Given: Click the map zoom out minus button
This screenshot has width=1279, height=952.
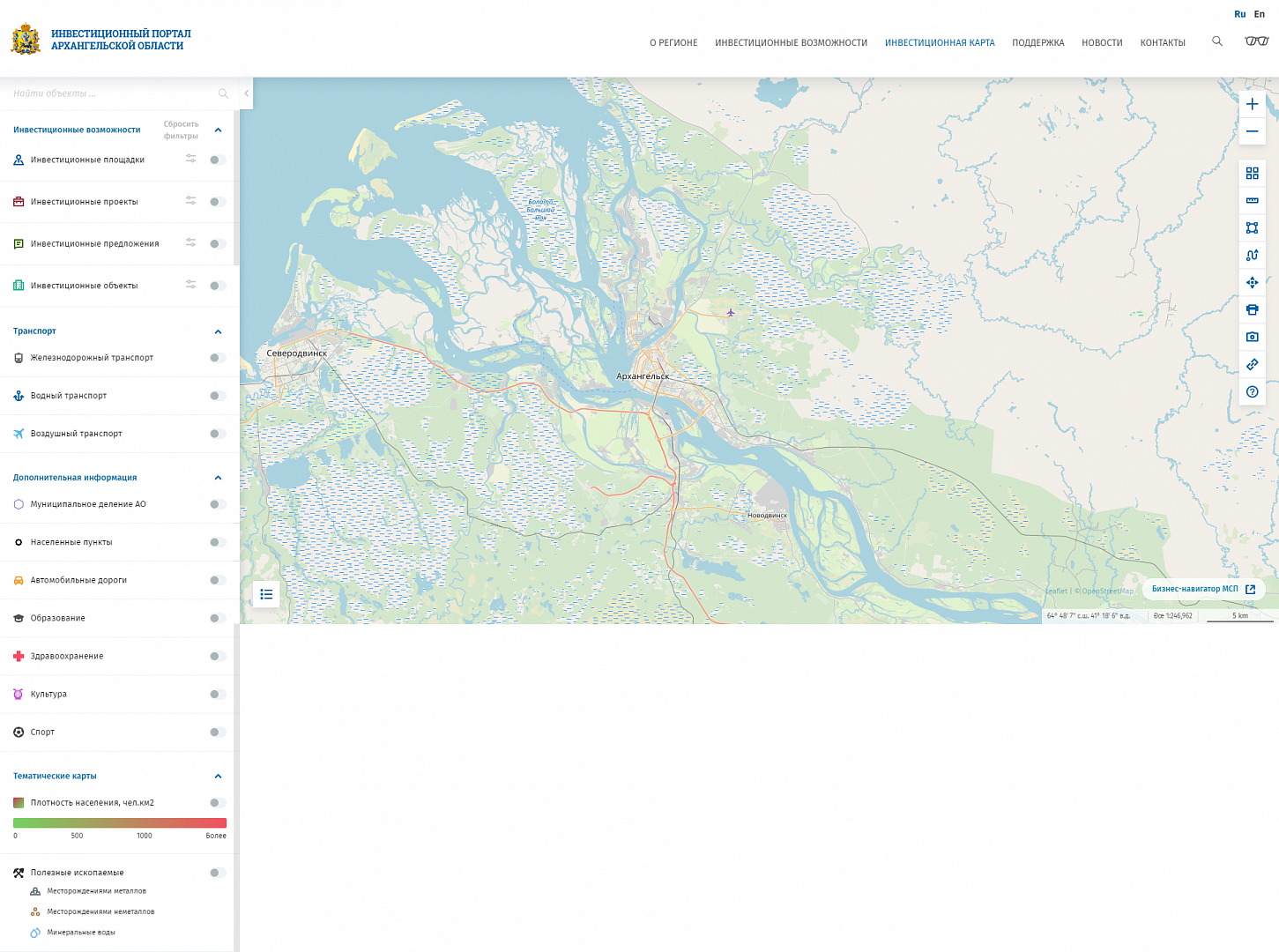Looking at the screenshot, I should pyautogui.click(x=1252, y=131).
